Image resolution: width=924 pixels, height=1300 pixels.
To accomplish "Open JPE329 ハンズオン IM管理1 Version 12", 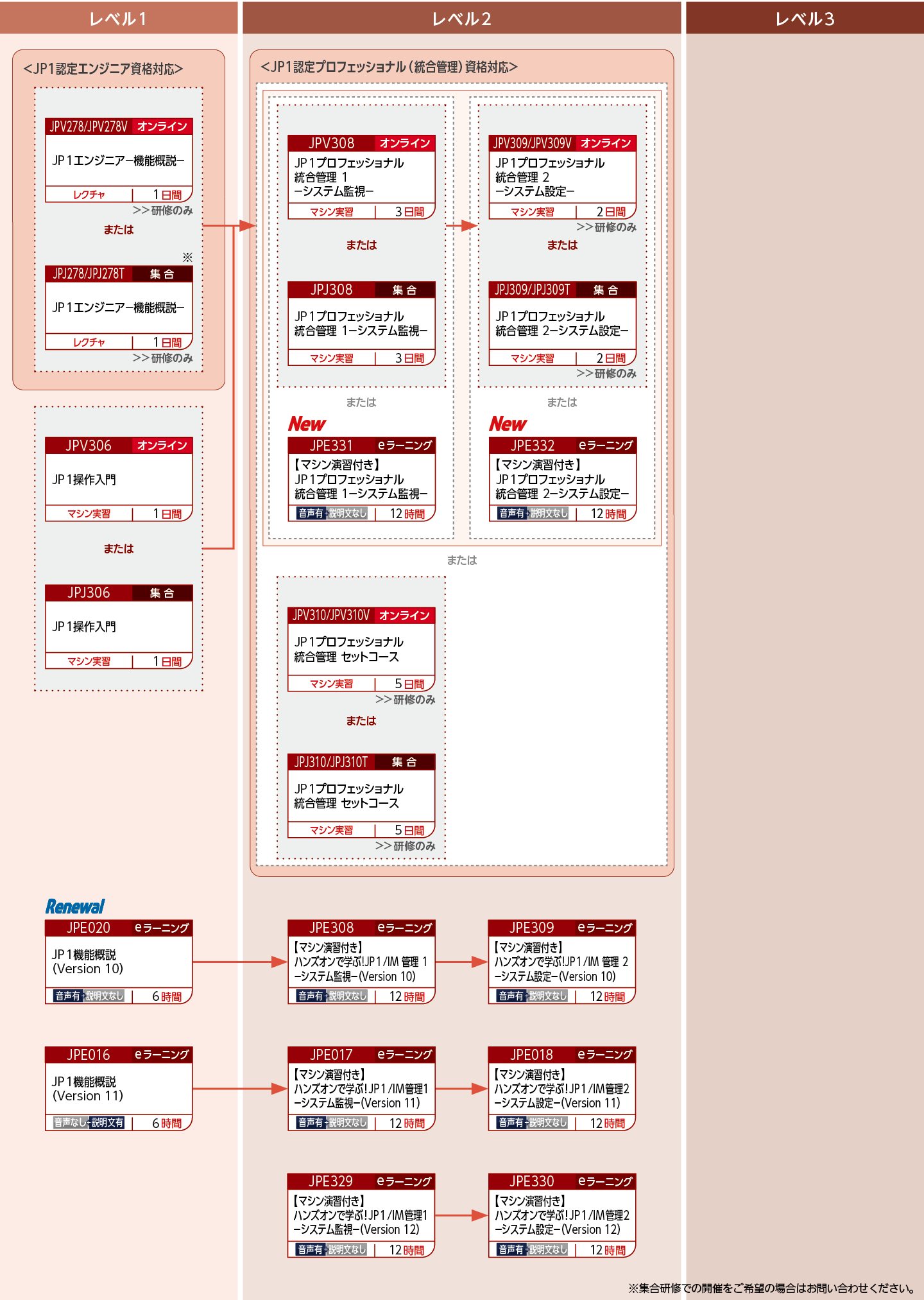I will pos(361,1215).
